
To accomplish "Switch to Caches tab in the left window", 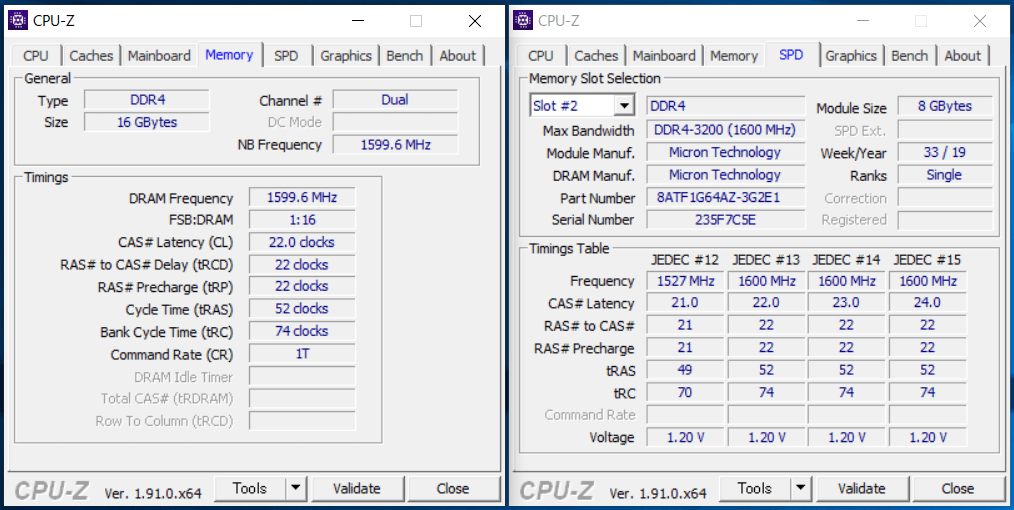I will [x=91, y=56].
